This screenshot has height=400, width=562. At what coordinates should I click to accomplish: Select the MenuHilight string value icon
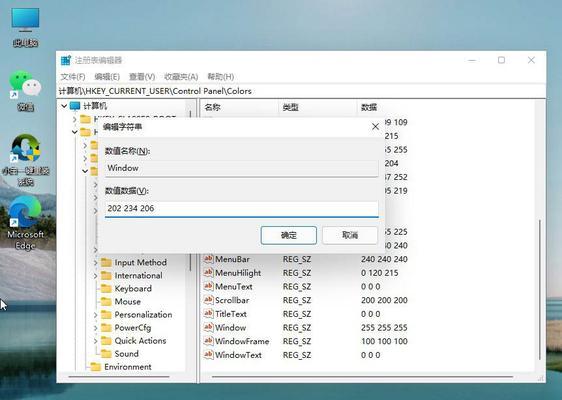(208, 272)
